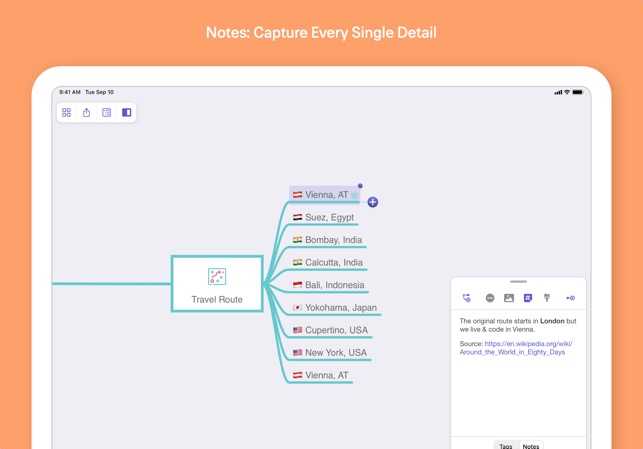Click the Egypt flag on Suez node

(x=297, y=217)
